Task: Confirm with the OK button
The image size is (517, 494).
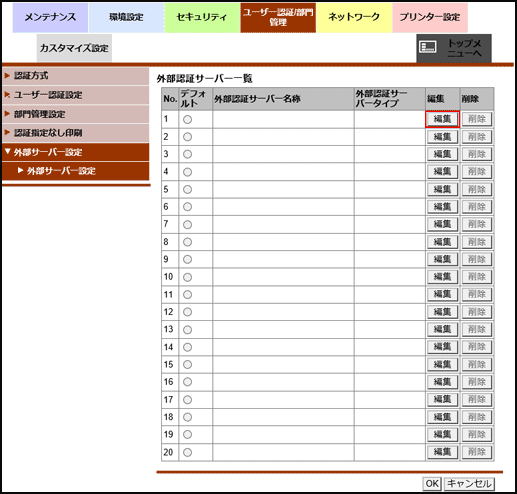Action: [432, 483]
